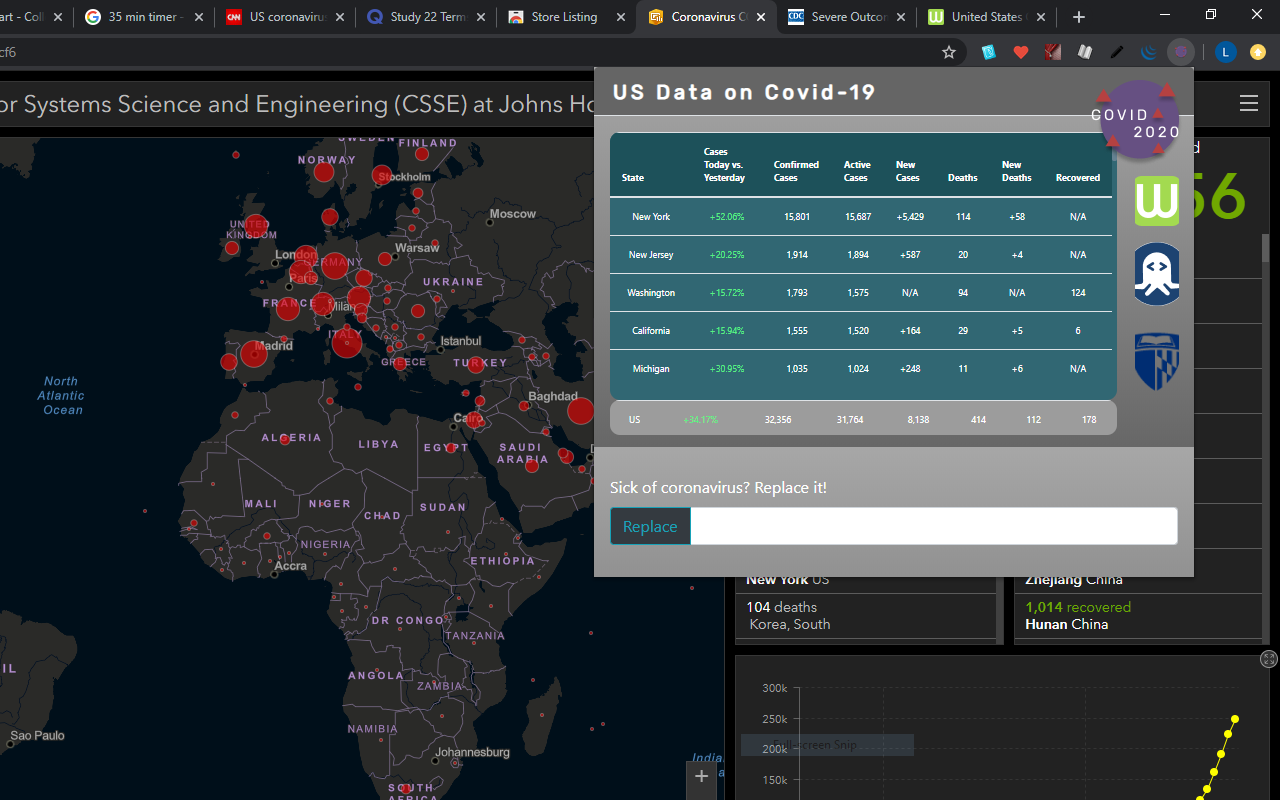Focus the replacement word text field

click(x=934, y=527)
